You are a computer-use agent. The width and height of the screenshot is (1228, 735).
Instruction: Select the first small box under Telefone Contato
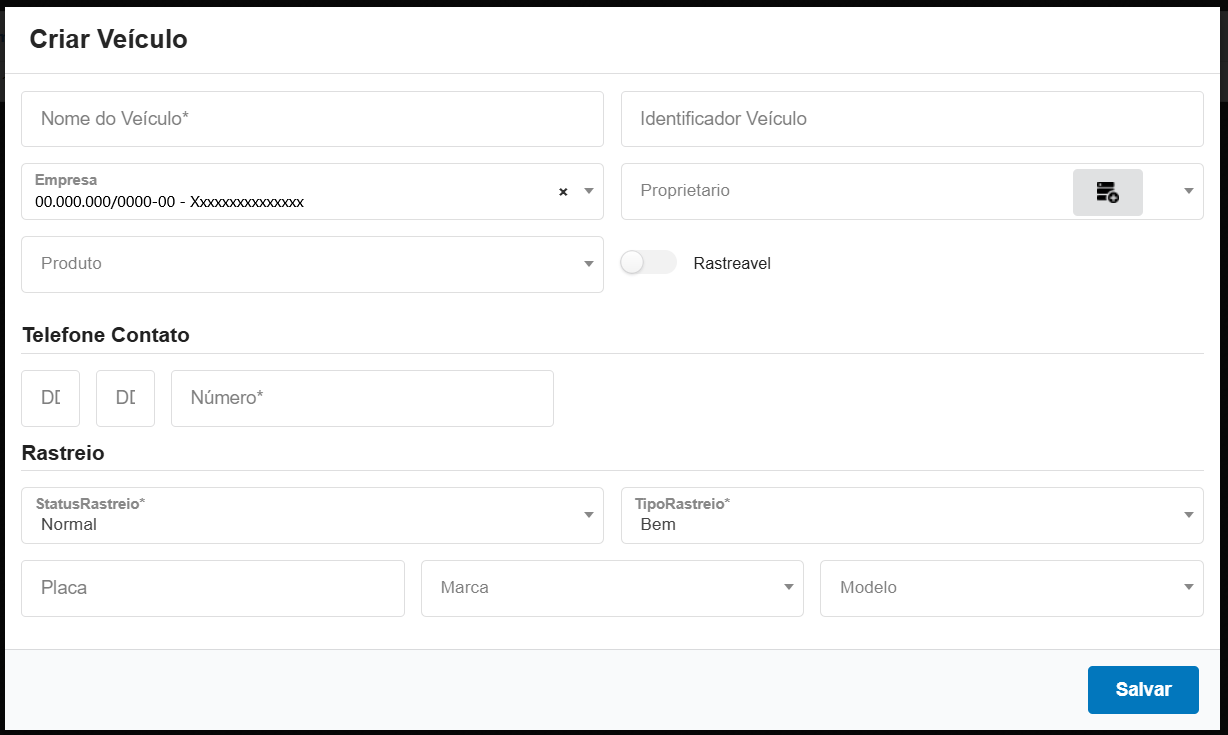coord(50,398)
